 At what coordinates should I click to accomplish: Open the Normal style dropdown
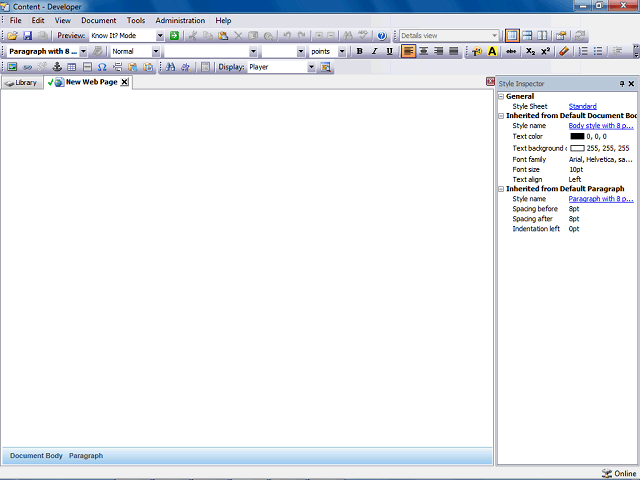point(156,51)
